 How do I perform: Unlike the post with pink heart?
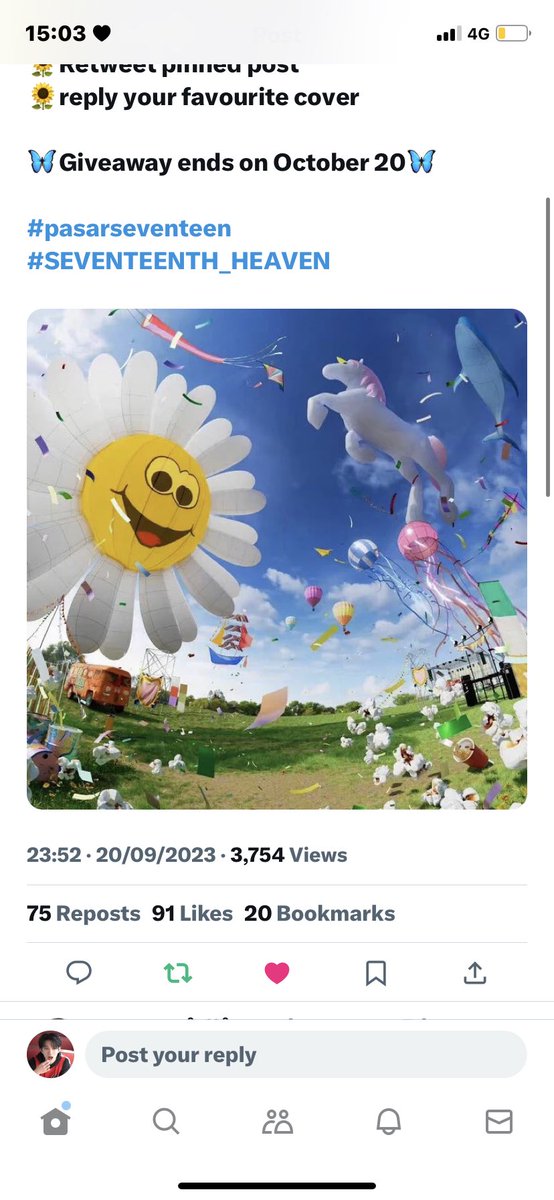(277, 972)
